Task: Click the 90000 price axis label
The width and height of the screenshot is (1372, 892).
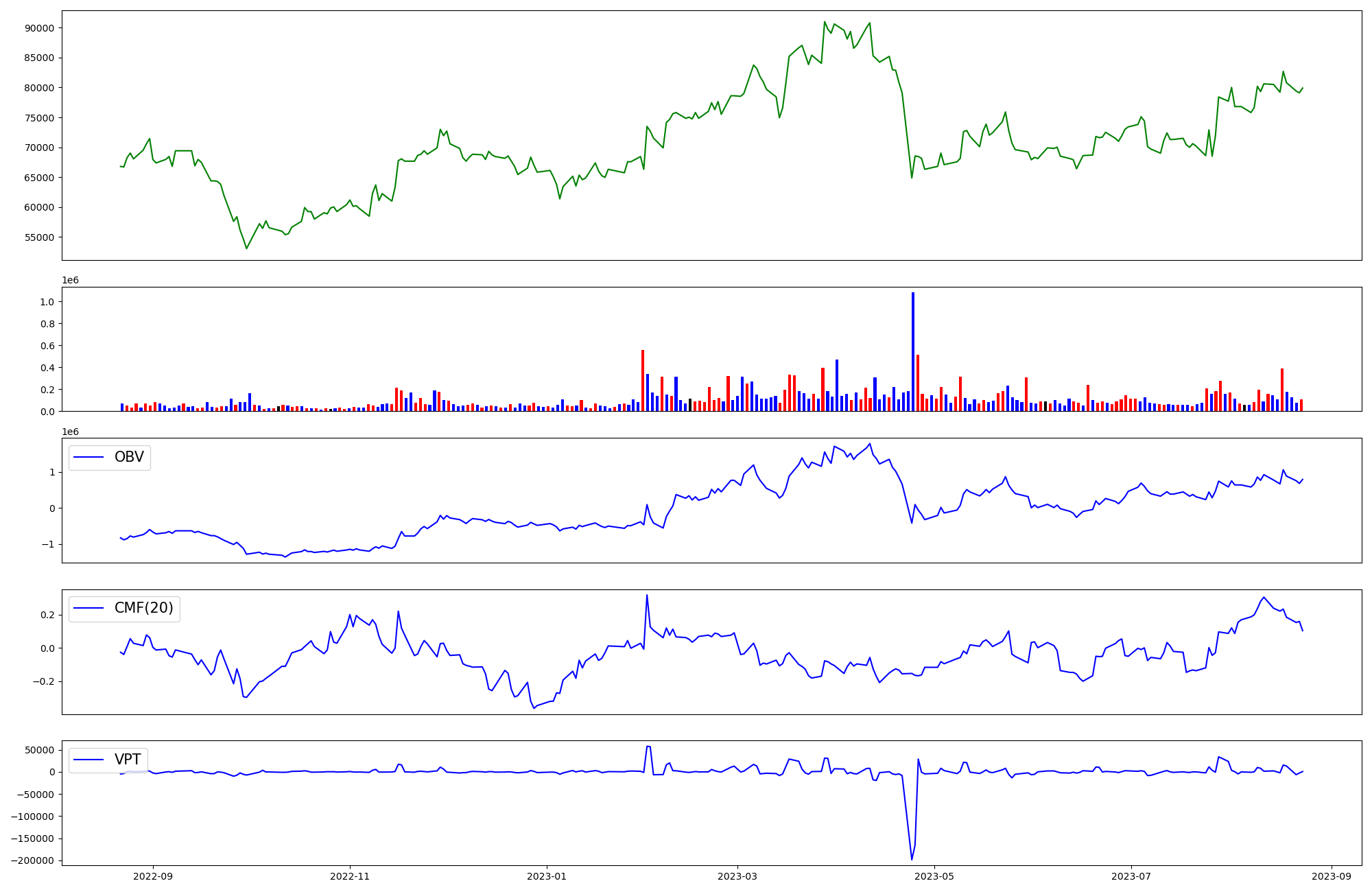Action: click(40, 28)
